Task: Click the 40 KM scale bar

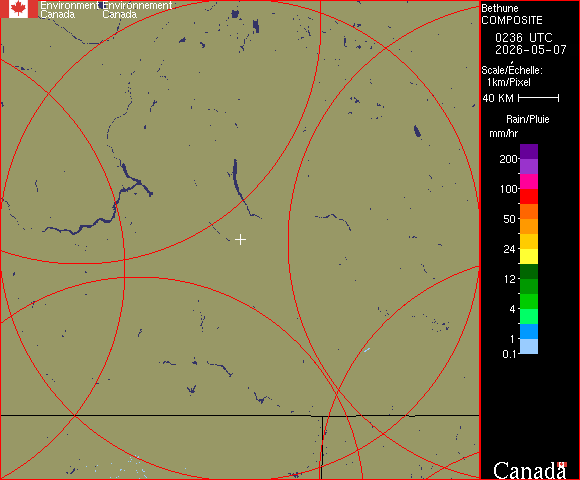Action: (x=539, y=98)
